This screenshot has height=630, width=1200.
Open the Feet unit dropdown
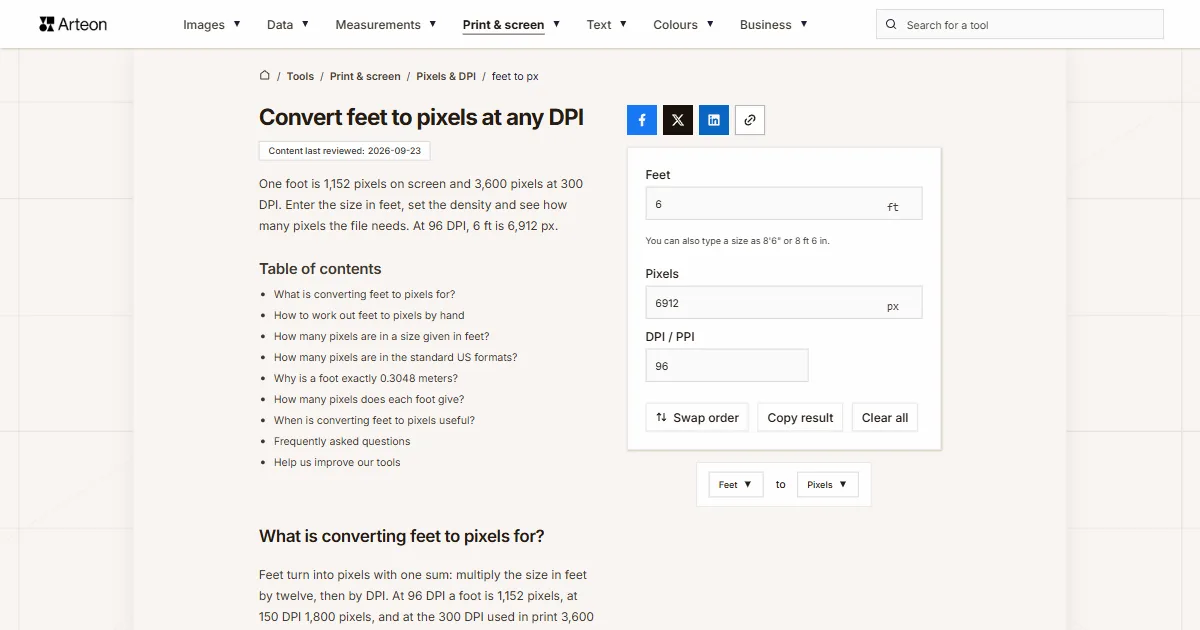[x=736, y=485]
